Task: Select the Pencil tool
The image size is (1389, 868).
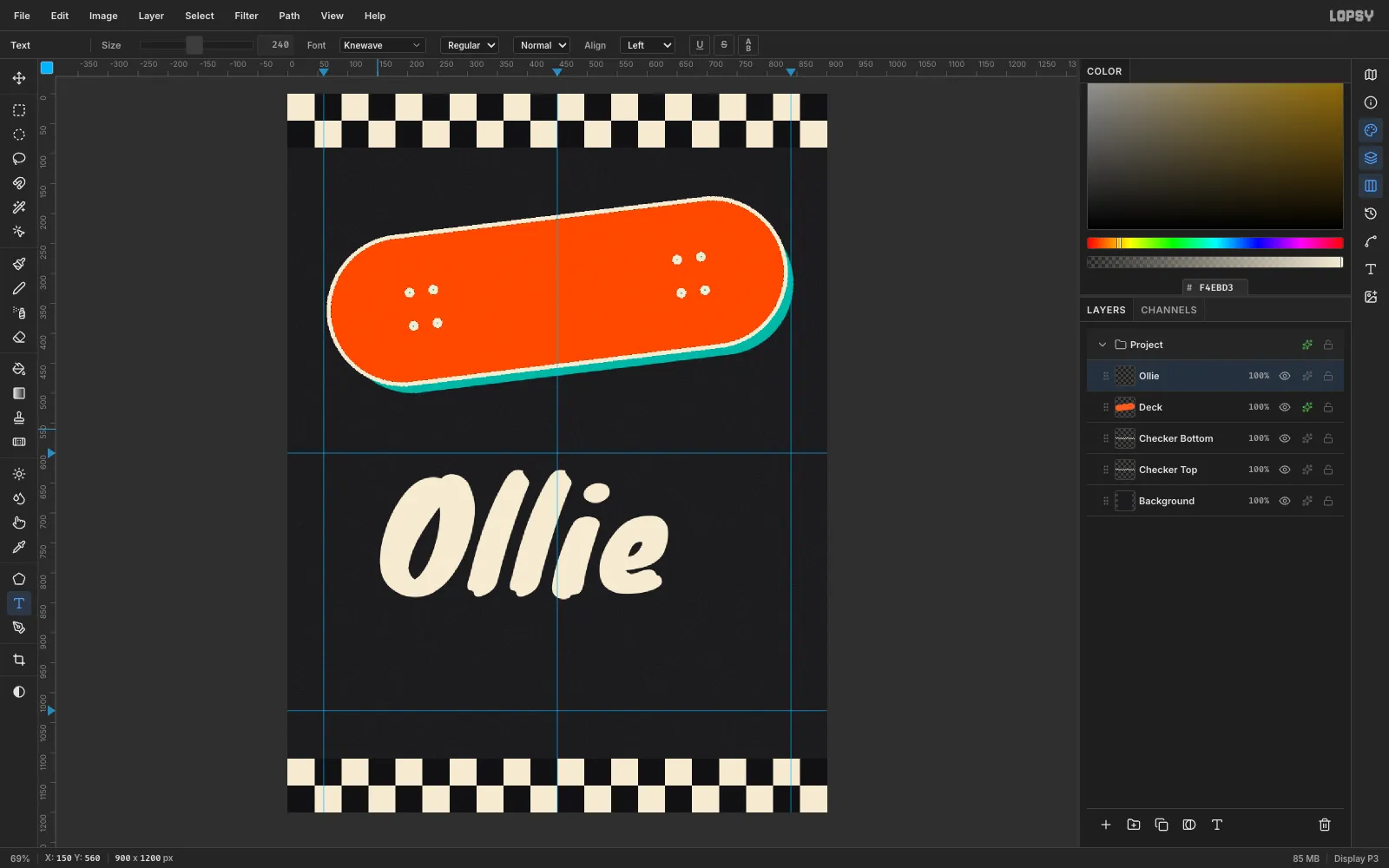Action: click(x=19, y=288)
